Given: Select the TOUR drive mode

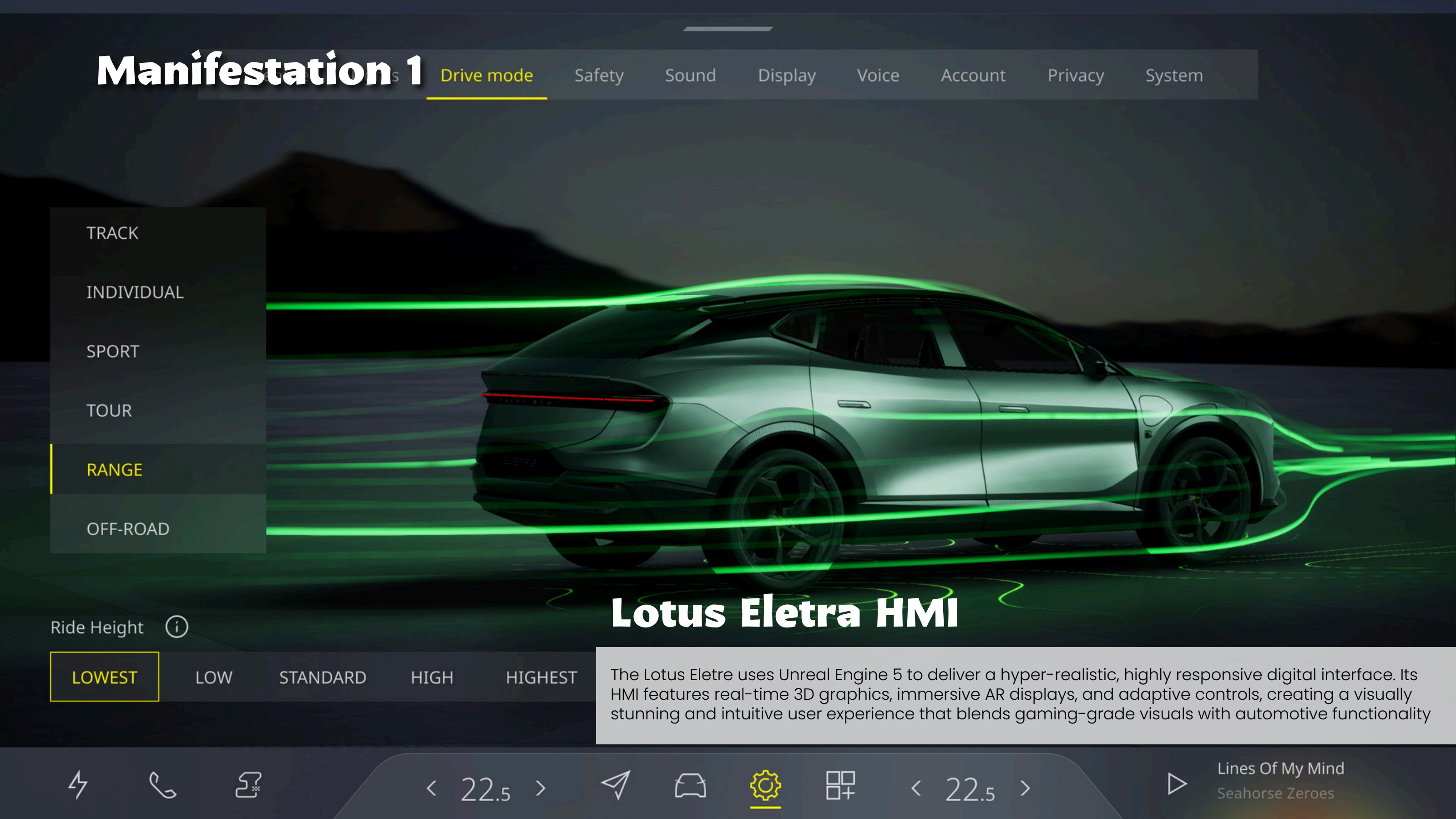Looking at the screenshot, I should pos(158,410).
